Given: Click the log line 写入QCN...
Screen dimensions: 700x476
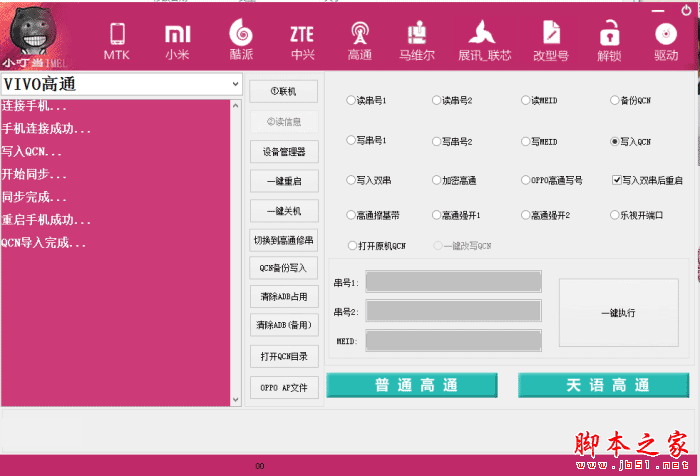Looking at the screenshot, I should tap(31, 152).
